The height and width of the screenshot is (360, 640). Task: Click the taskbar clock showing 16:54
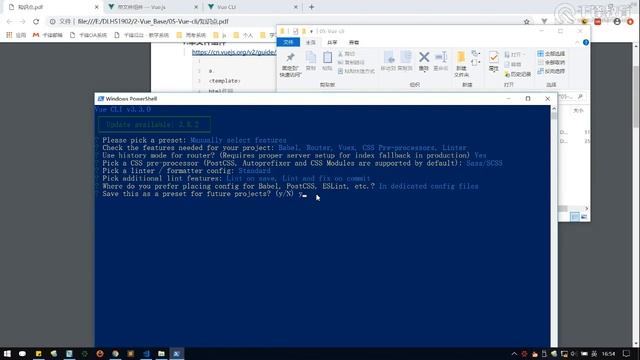608,354
